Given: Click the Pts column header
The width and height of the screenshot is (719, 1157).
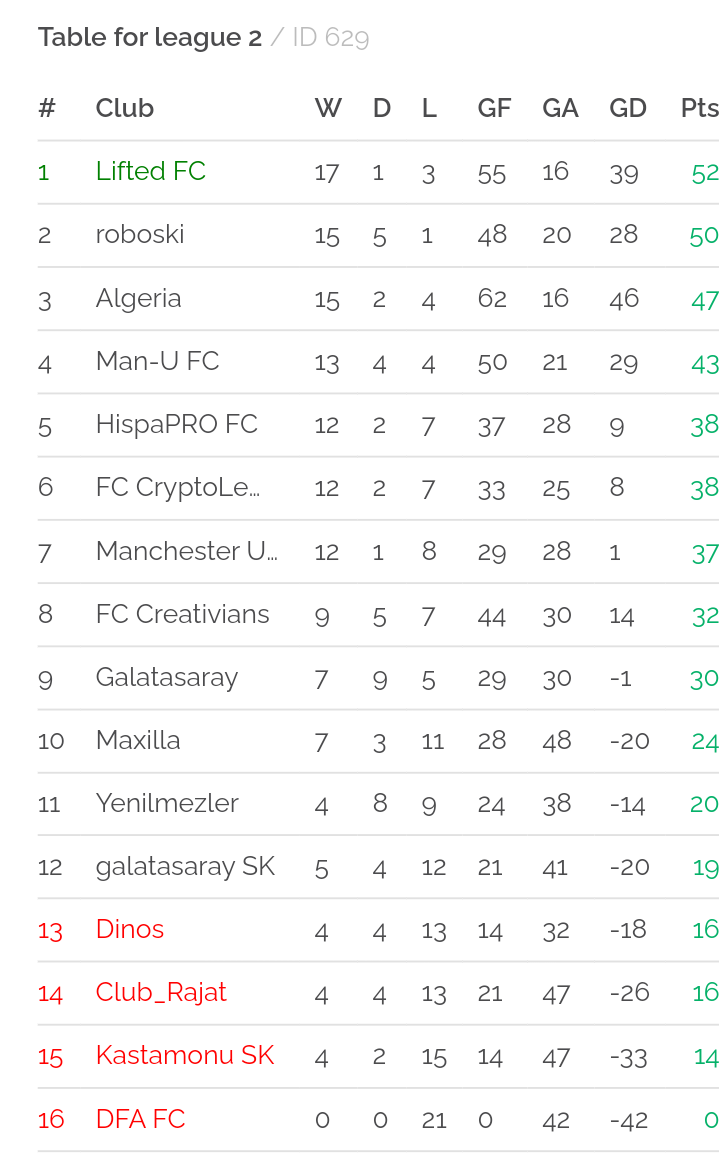Looking at the screenshot, I should coord(699,108).
